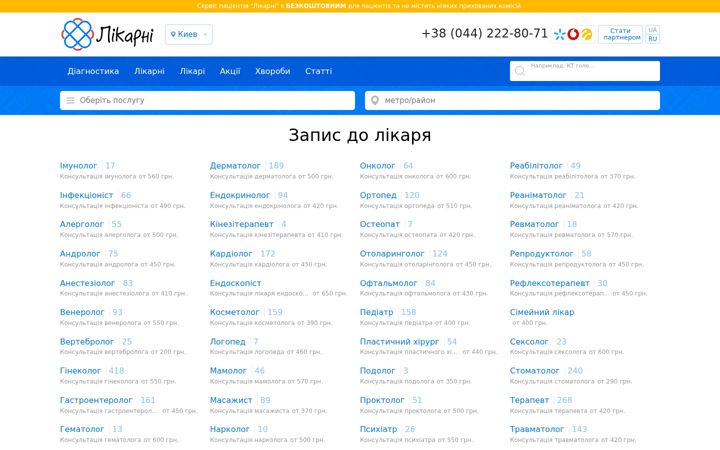
Task: Select the Алерголог link
Action: [x=82, y=224]
